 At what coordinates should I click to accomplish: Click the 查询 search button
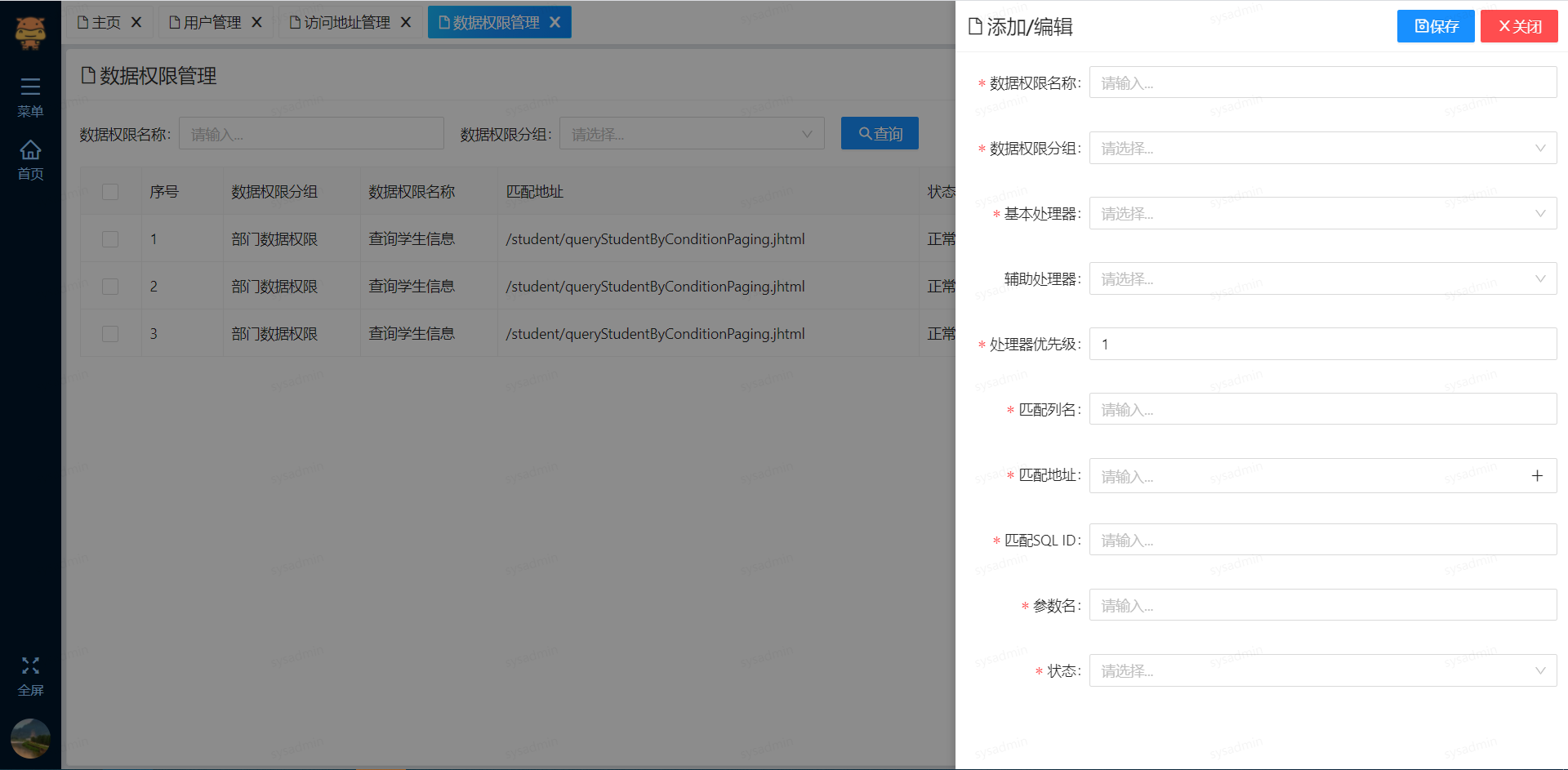pos(880,133)
